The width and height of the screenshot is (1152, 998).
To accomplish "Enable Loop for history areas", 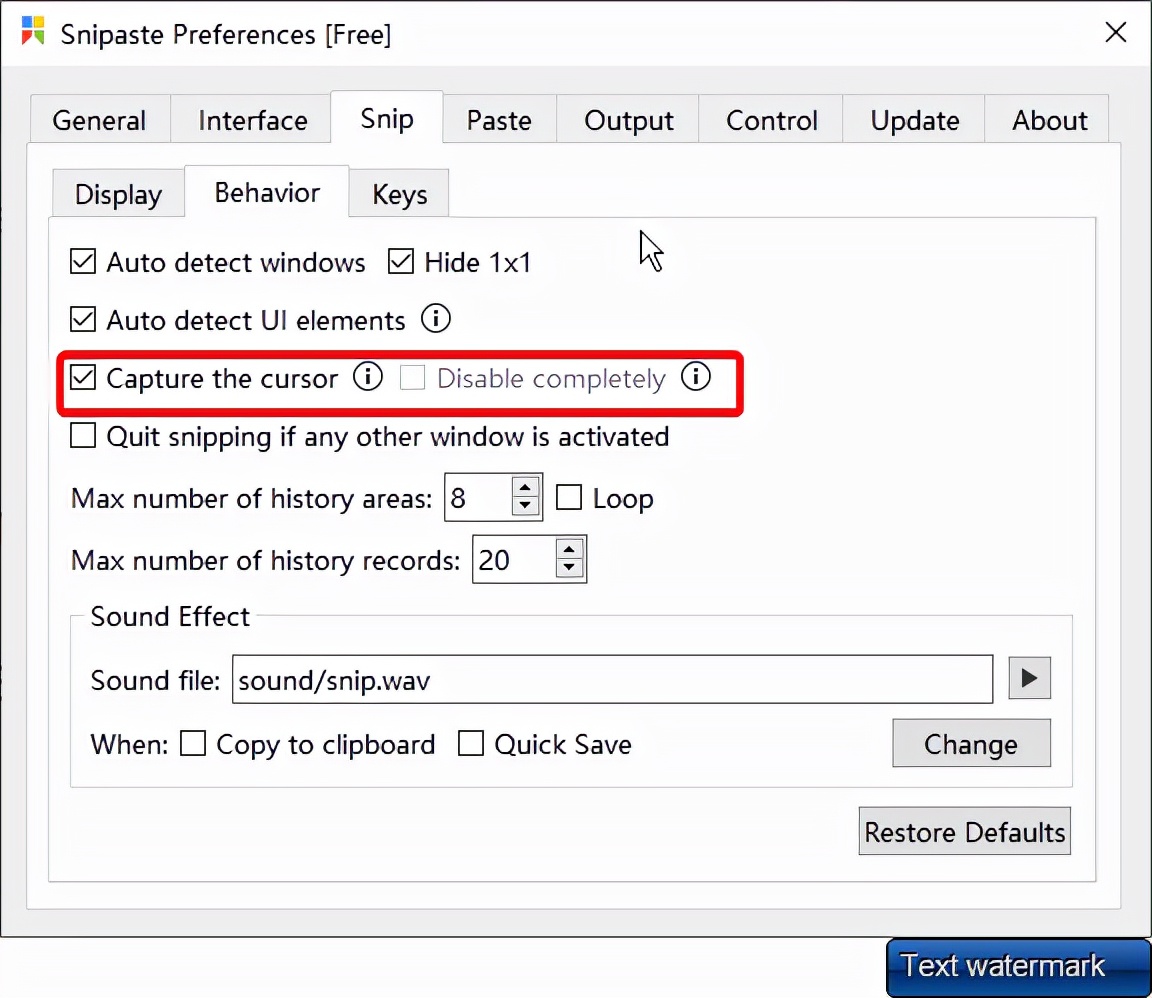I will [x=569, y=498].
